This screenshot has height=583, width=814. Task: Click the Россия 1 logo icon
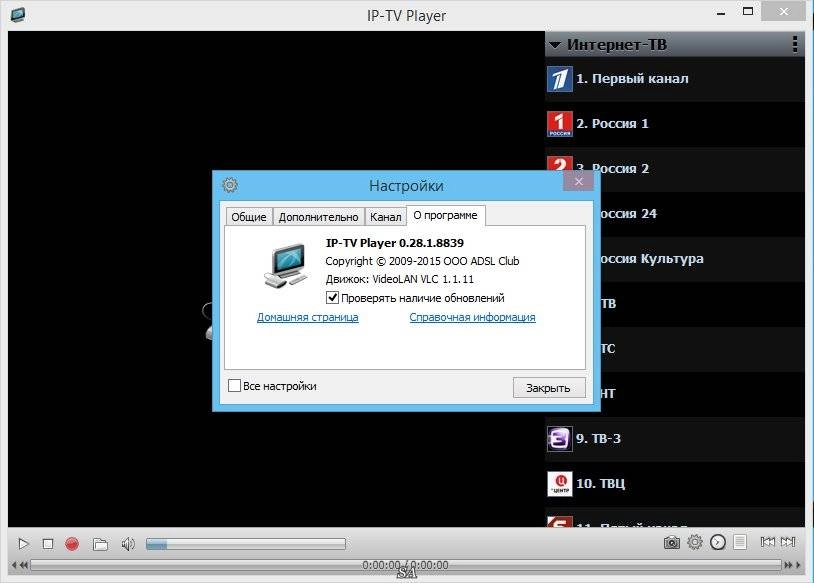click(x=560, y=124)
